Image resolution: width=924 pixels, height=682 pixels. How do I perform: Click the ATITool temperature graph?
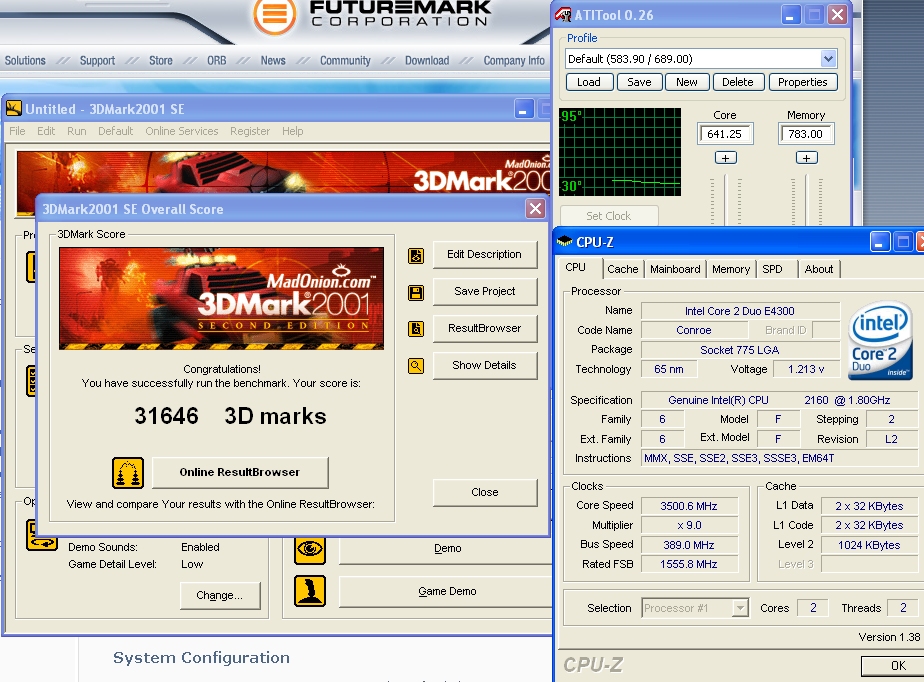[619, 152]
